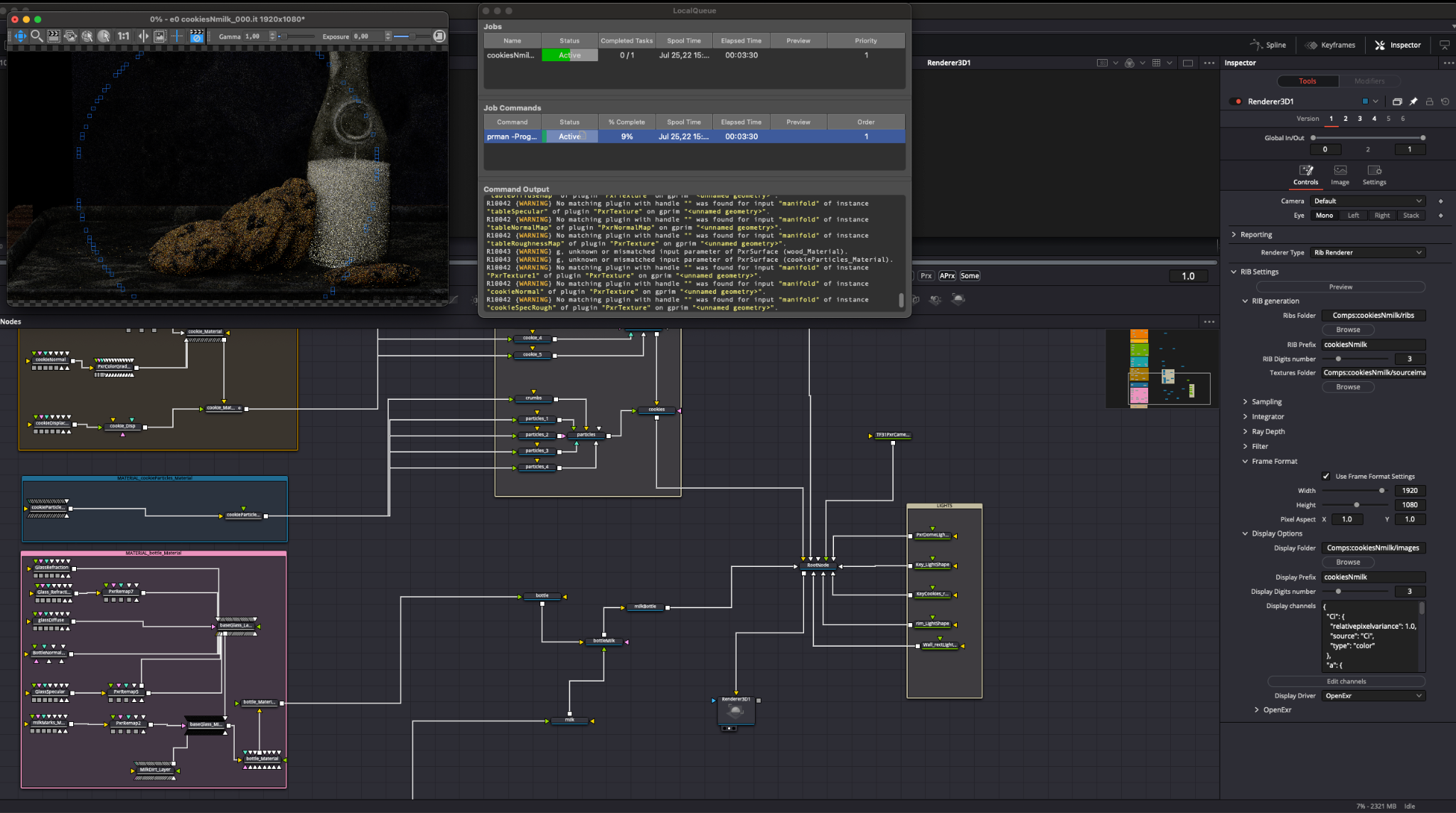Viewport: 1456px width, 813px height.
Task: Uncheck Use Frame Format Settings checkbox
Action: pos(1326,477)
